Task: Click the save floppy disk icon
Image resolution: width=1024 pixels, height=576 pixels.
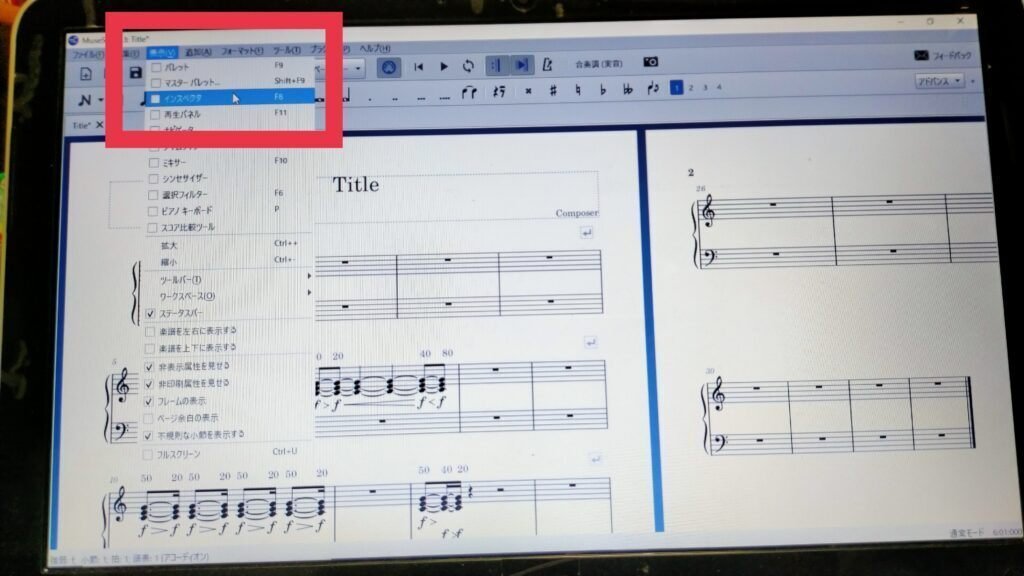Action: coord(135,73)
